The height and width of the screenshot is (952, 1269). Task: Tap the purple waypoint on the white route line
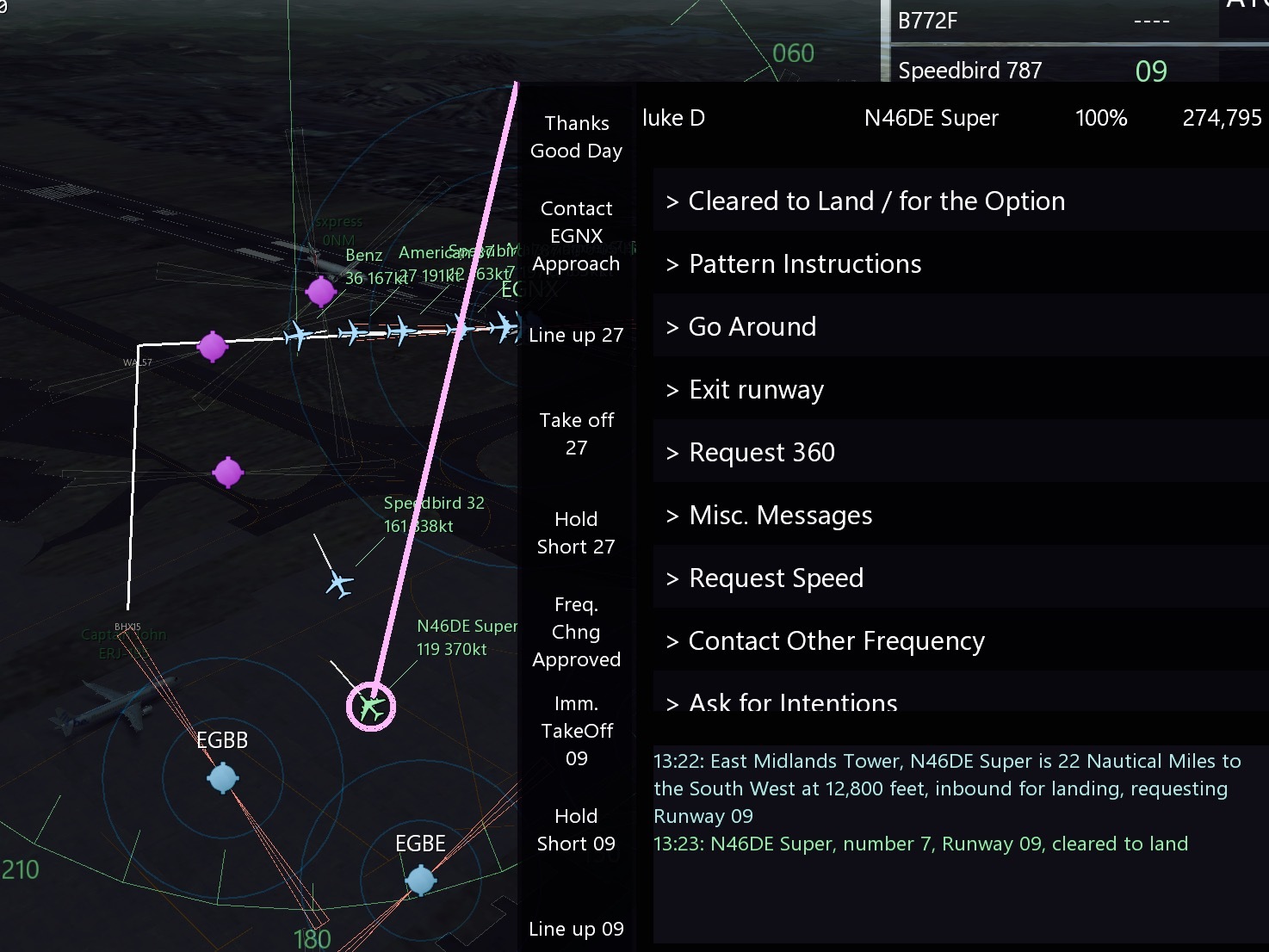[213, 347]
